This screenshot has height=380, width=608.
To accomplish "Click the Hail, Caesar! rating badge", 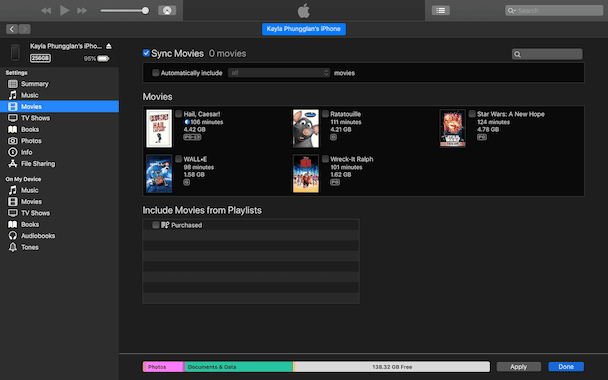I will point(192,137).
